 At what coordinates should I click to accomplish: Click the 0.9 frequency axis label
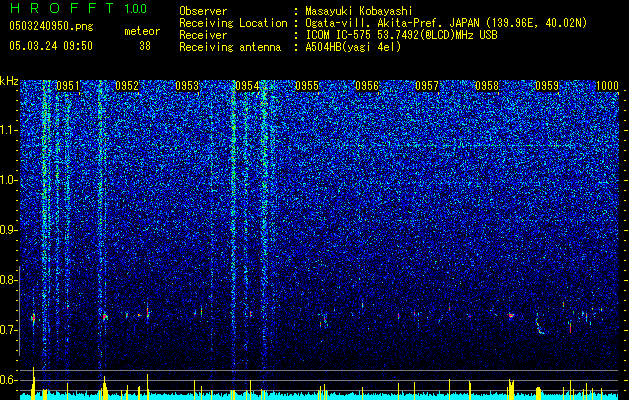coord(9,230)
